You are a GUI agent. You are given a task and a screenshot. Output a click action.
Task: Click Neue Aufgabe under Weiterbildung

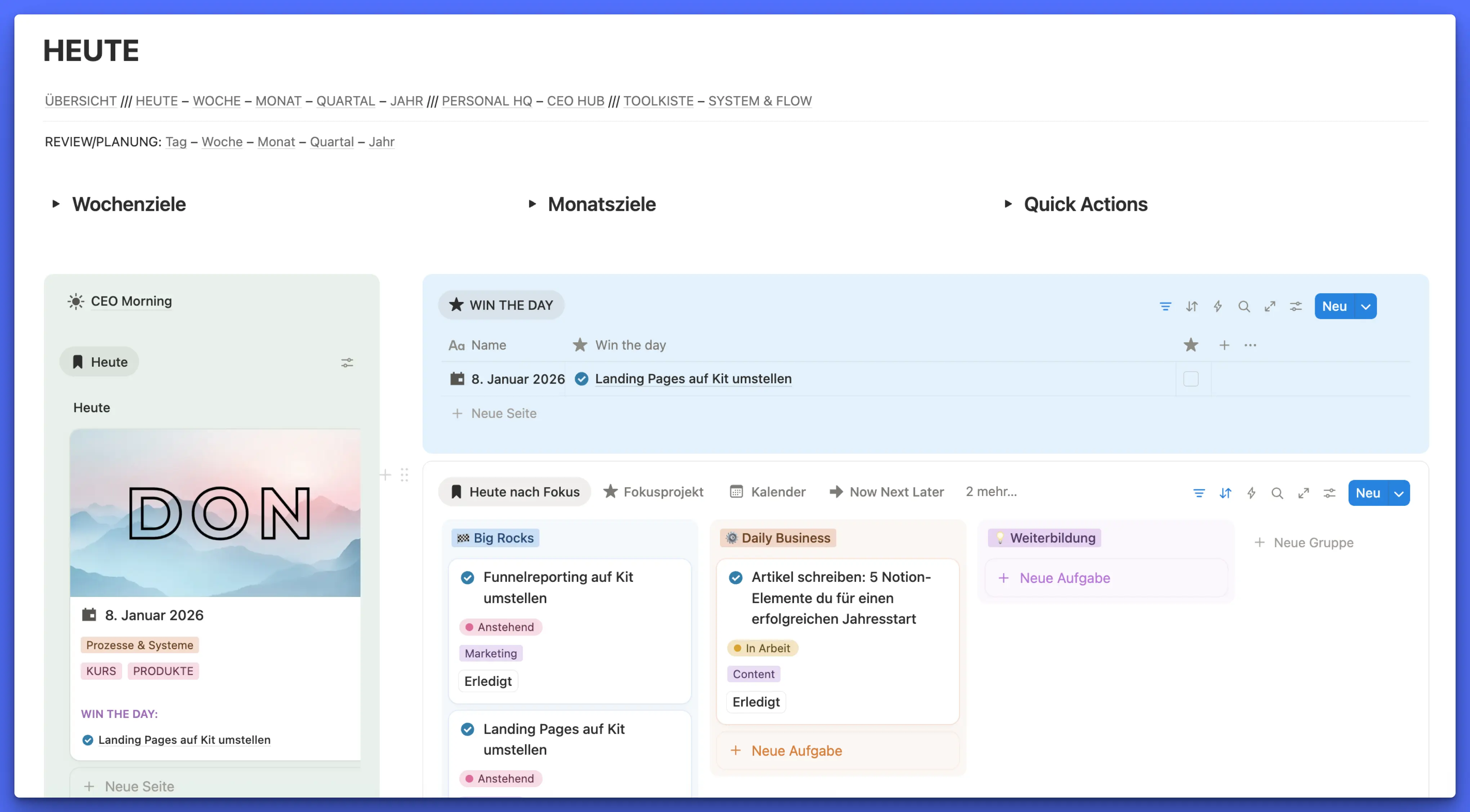[1064, 578]
